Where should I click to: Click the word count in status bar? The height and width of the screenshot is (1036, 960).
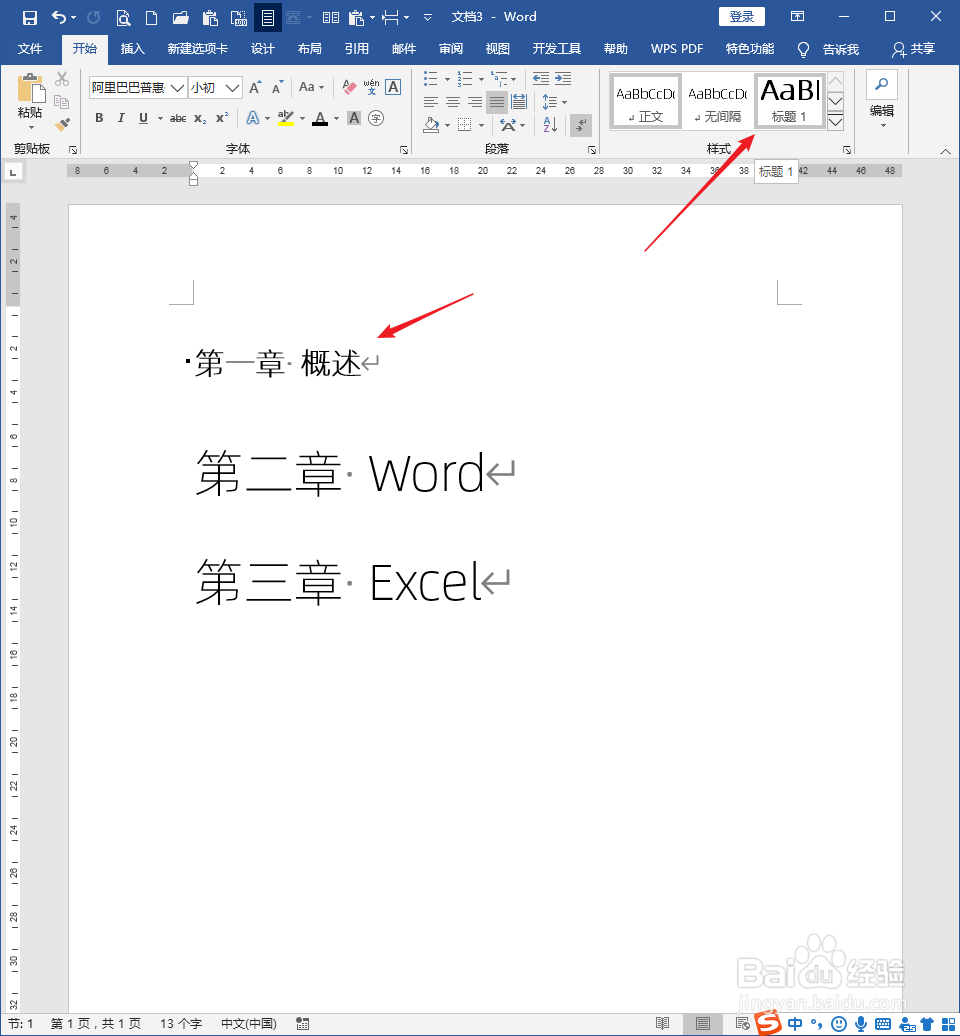pyautogui.click(x=181, y=1023)
